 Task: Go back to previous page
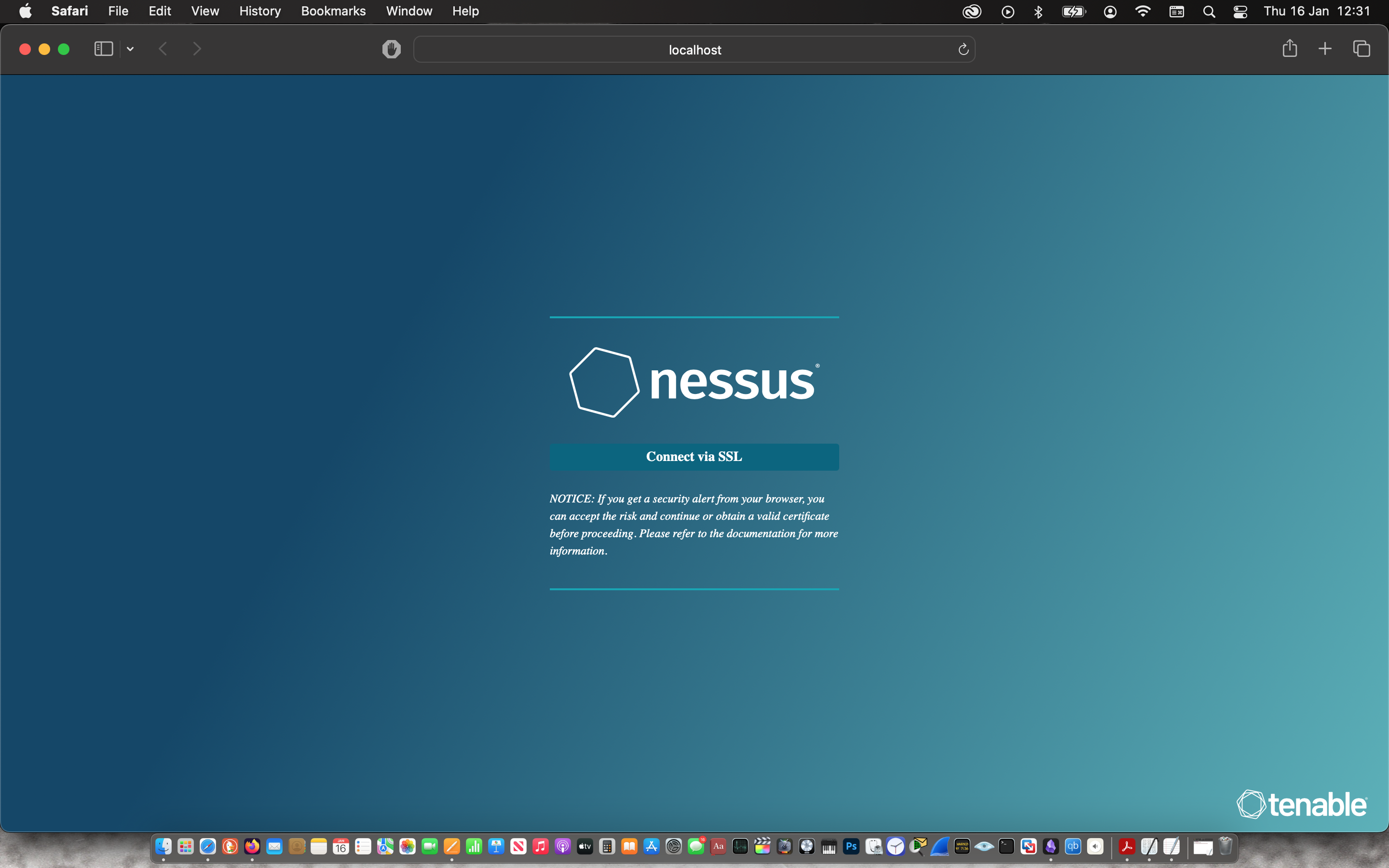click(163, 49)
